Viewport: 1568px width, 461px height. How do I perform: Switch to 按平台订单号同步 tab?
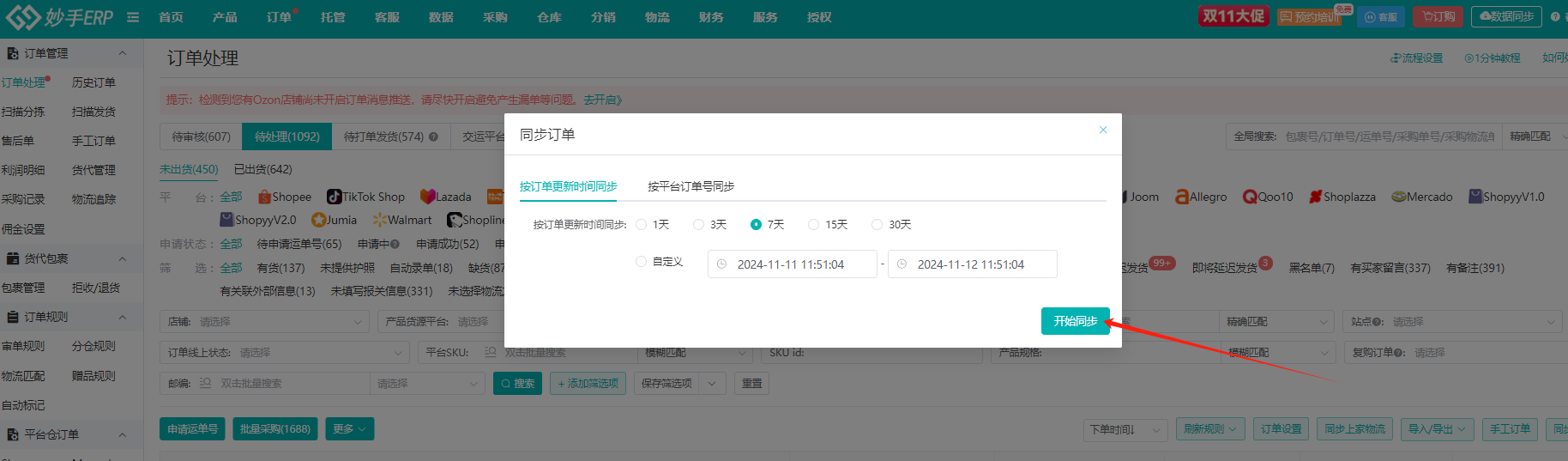coord(691,186)
